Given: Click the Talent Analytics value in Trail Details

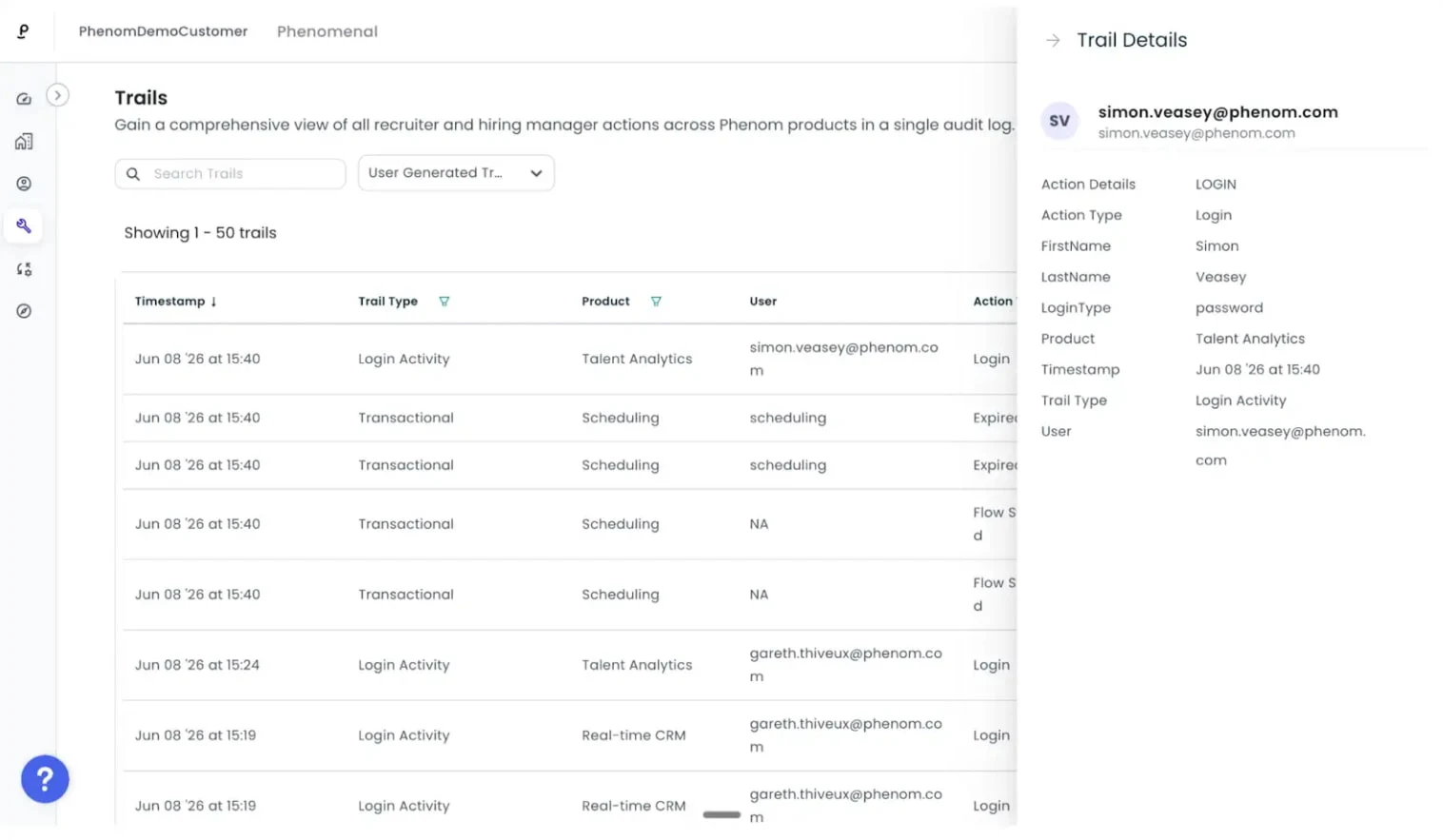Looking at the screenshot, I should pos(1250,339).
